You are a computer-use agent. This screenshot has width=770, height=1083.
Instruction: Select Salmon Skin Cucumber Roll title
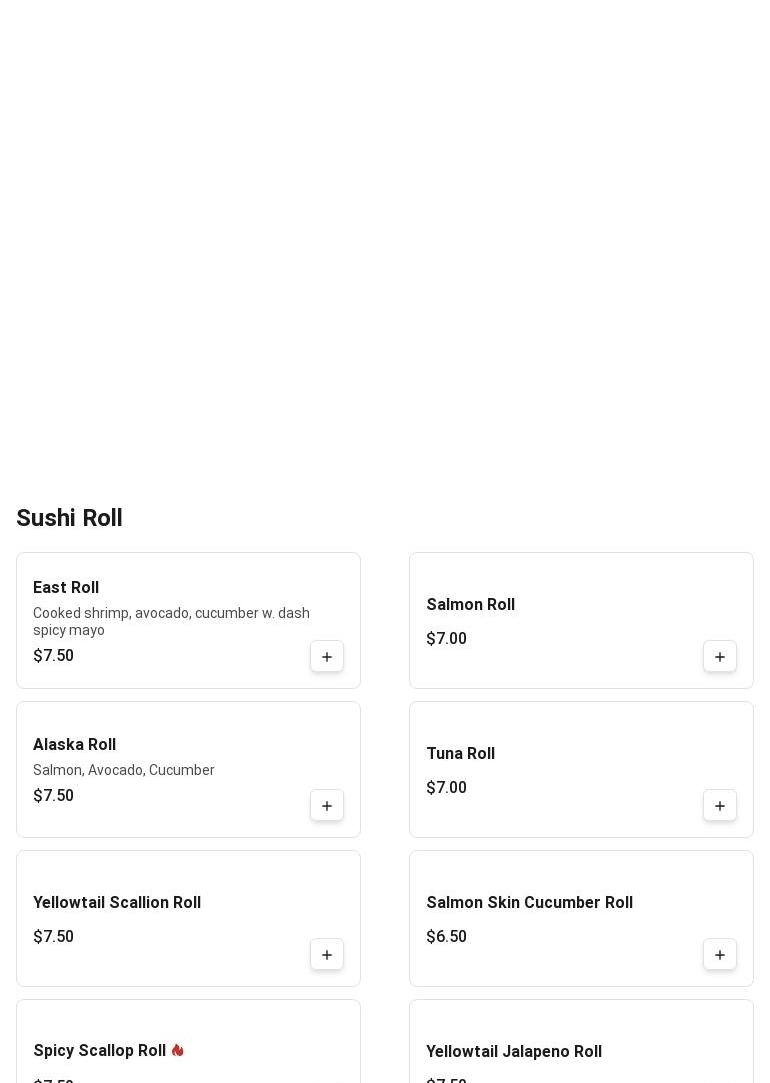pyautogui.click(x=529, y=903)
